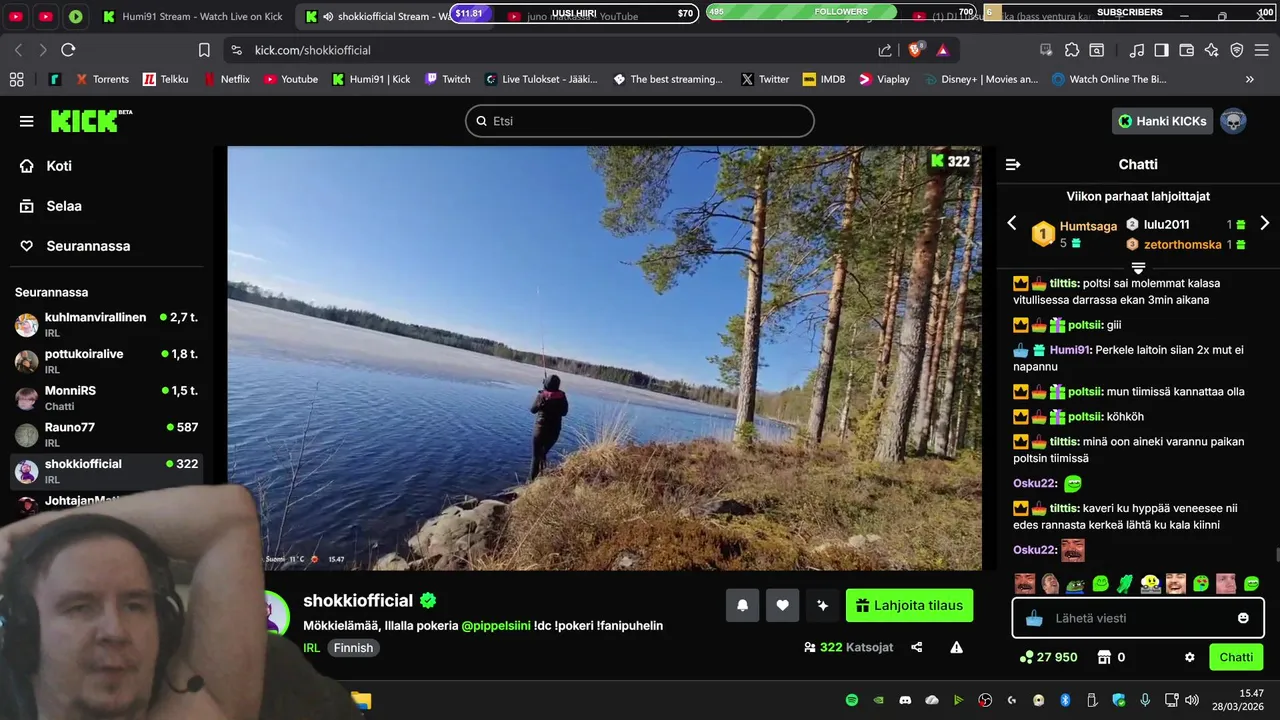Viewport: 1280px width, 720px height.
Task: Open Brave Wallet icon in toolbar
Action: pos(1187,50)
